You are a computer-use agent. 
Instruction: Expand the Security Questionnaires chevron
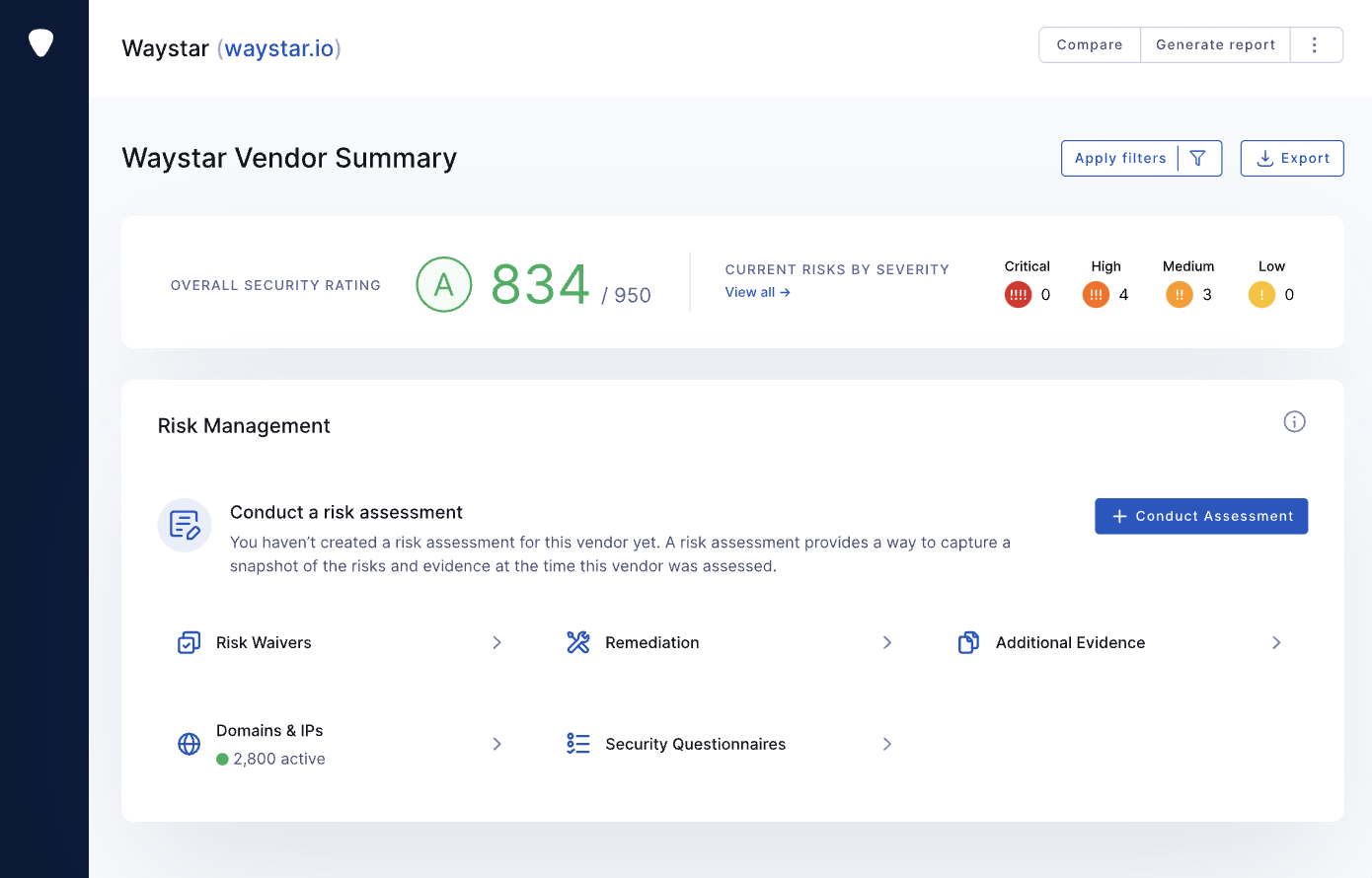[887, 744]
